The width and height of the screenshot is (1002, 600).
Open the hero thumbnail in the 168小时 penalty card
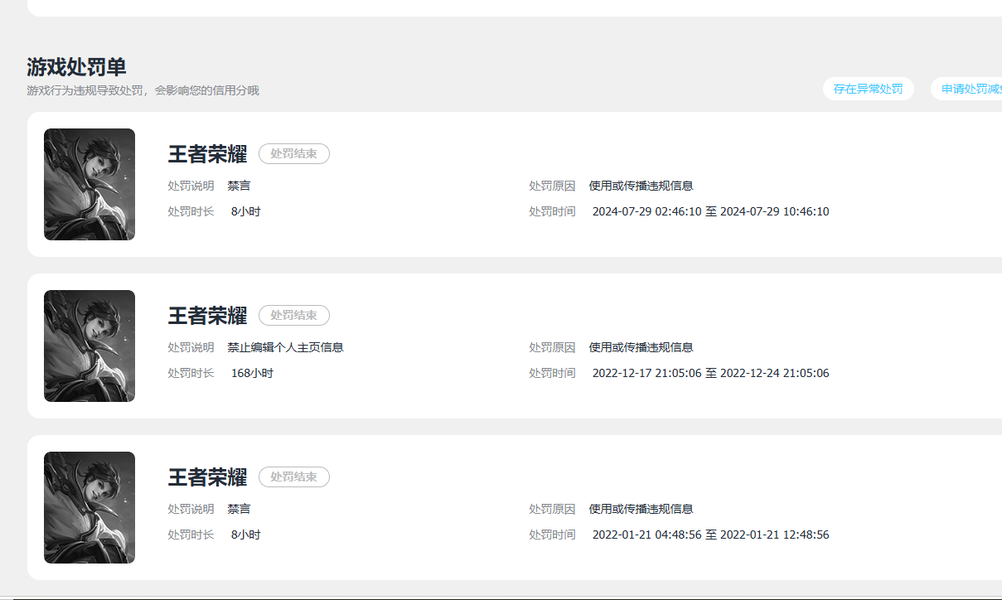pyautogui.click(x=89, y=346)
